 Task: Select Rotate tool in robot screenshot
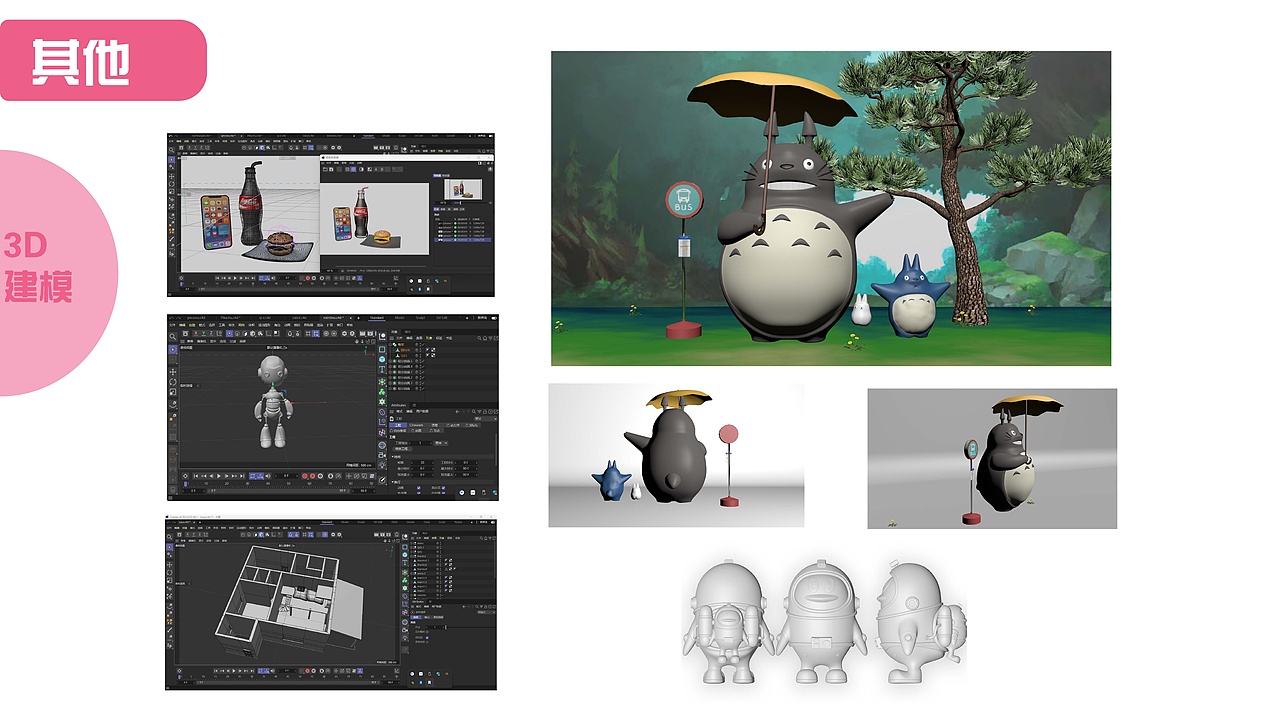[x=173, y=382]
